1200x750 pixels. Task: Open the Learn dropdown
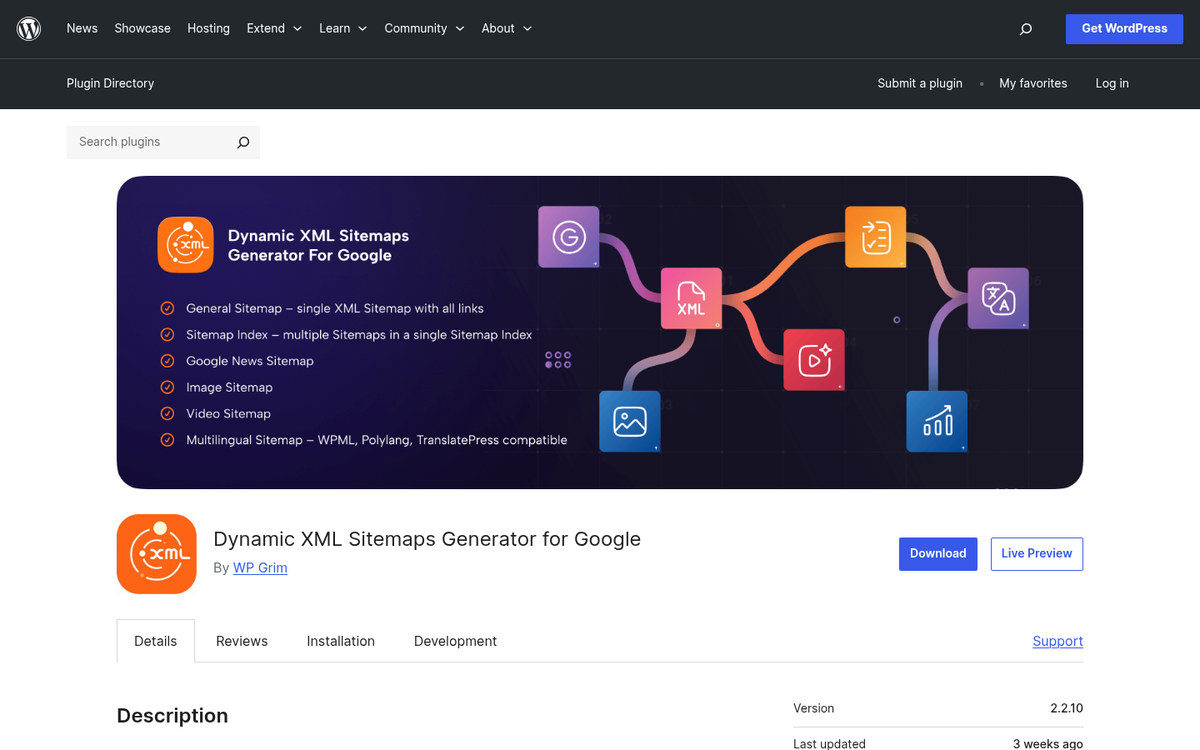point(342,28)
